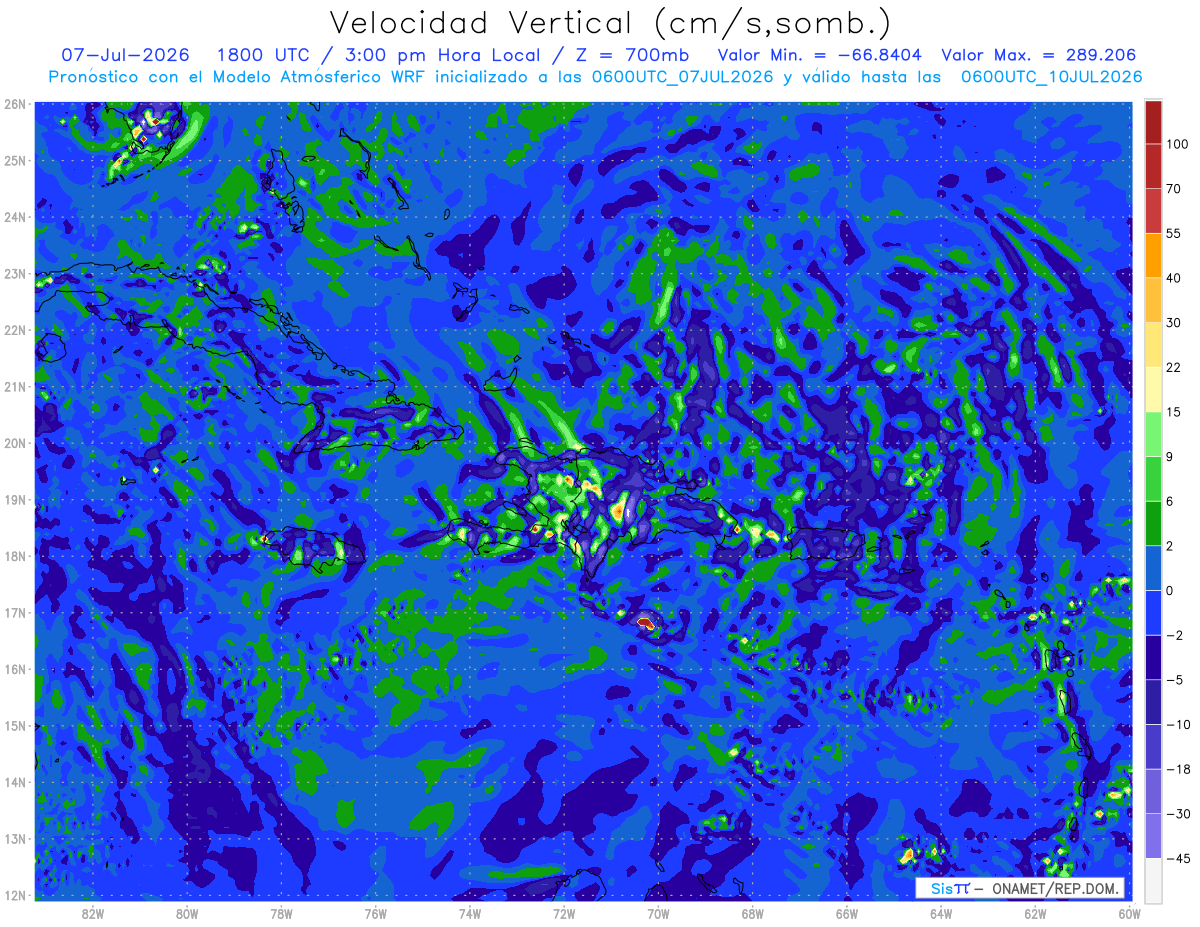The height and width of the screenshot is (927, 1200).
Task: Click the '17N' latitude label
Action: click(15, 613)
